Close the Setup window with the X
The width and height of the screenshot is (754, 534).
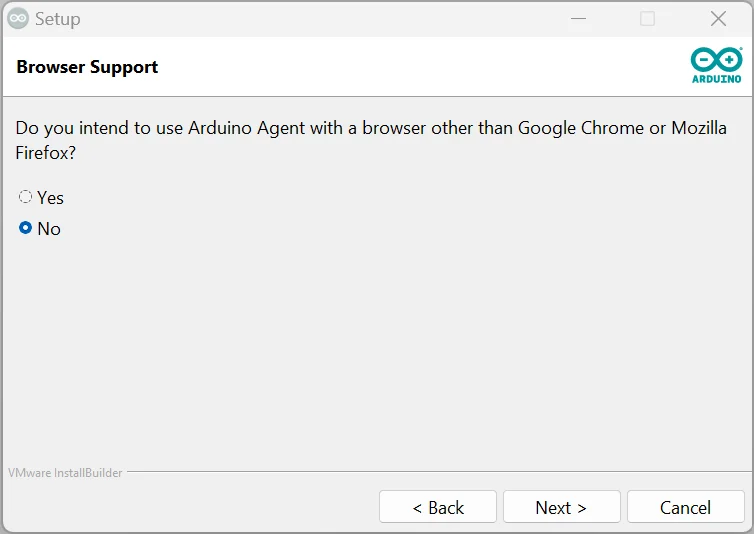pos(718,19)
